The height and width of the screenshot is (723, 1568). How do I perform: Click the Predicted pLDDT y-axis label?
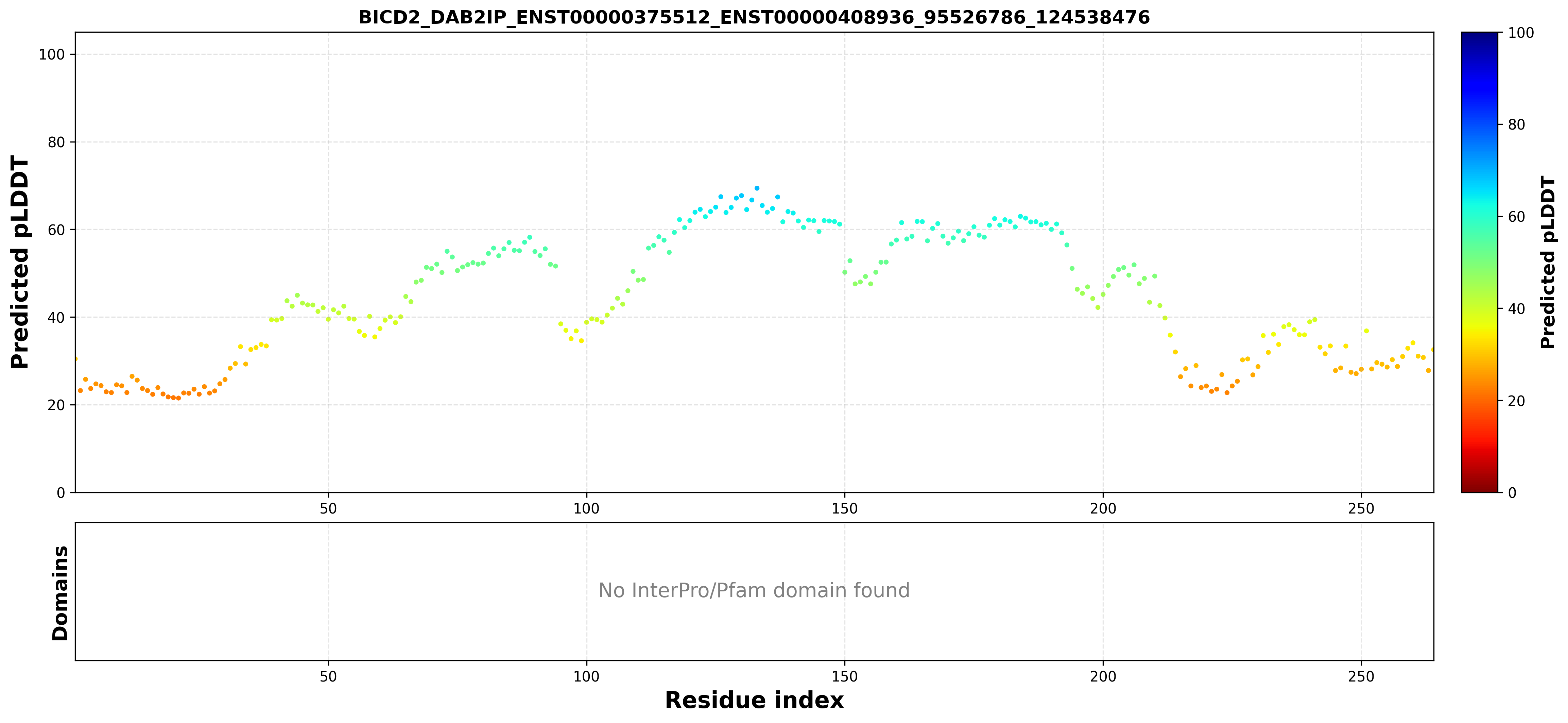pos(19,263)
